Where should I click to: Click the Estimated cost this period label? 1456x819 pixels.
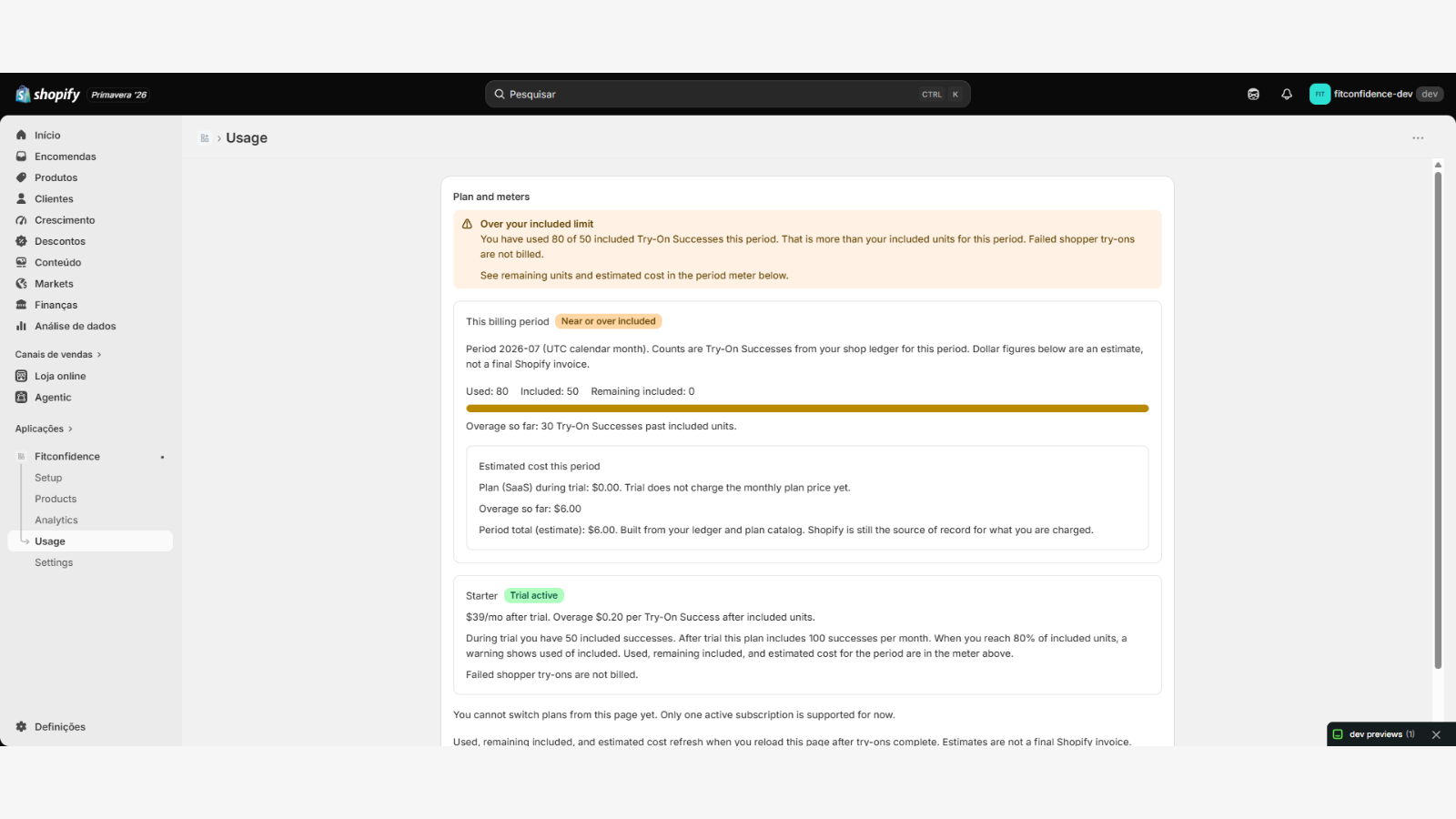(540, 467)
